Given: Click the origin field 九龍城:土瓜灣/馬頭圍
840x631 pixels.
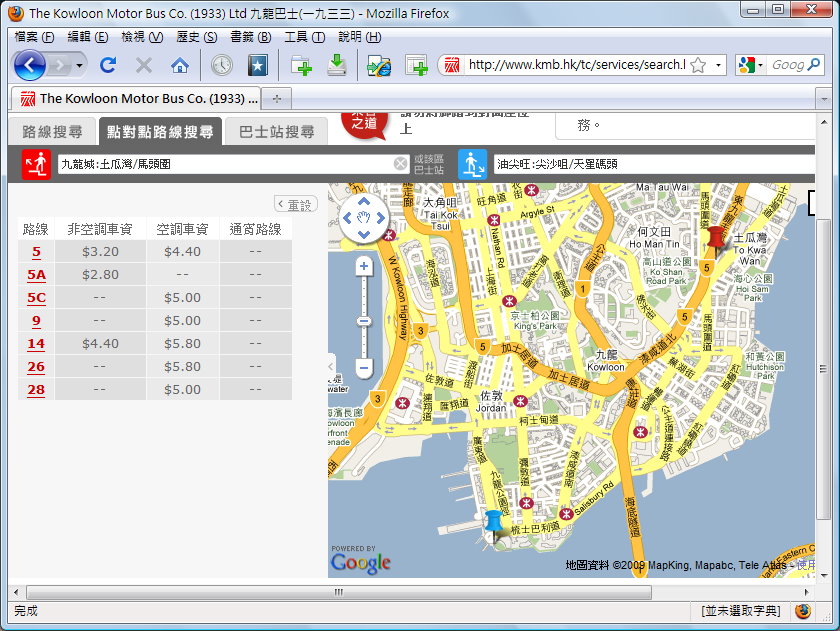Looking at the screenshot, I should click(x=227, y=164).
